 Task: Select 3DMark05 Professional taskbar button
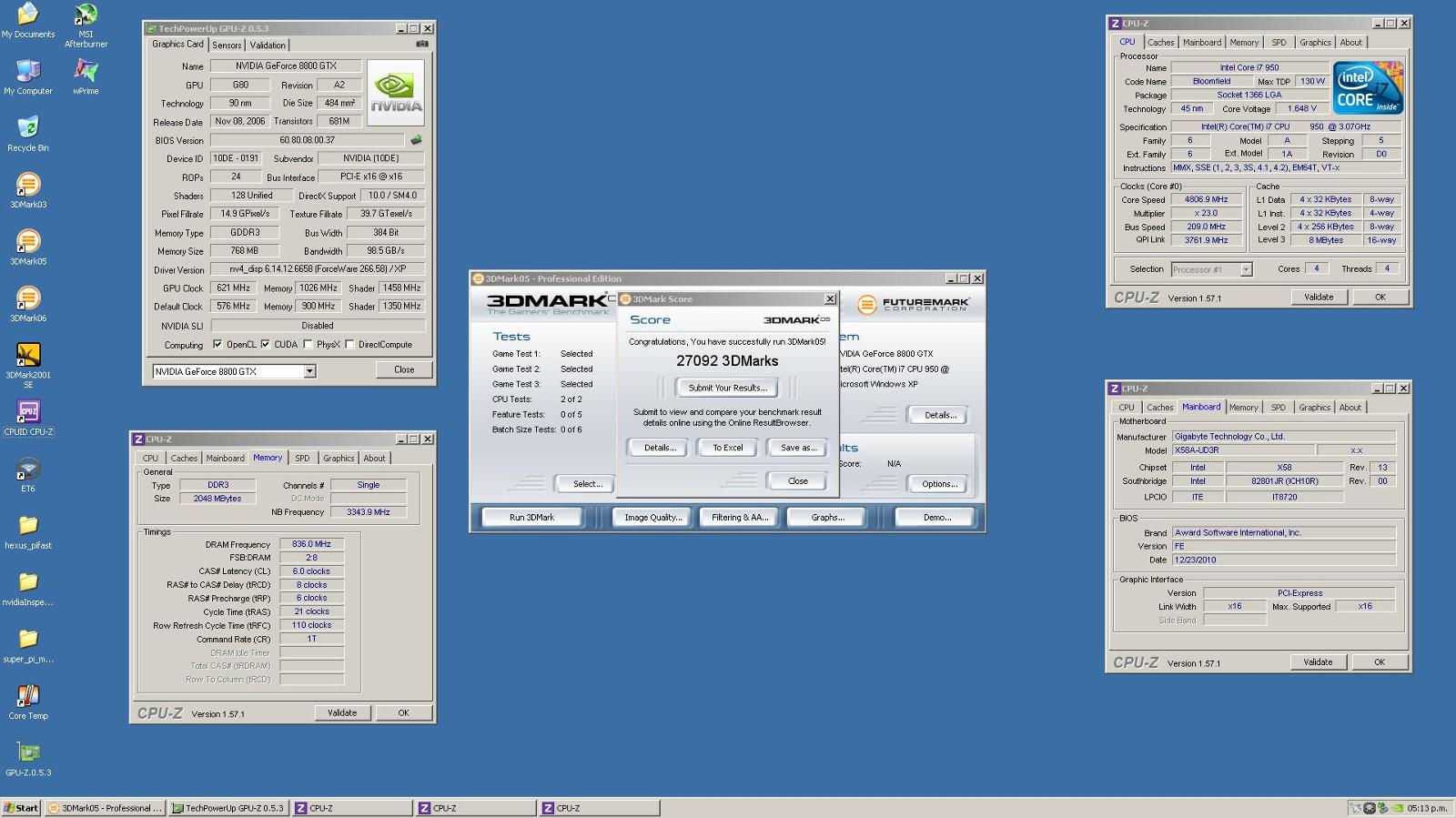coord(106,808)
